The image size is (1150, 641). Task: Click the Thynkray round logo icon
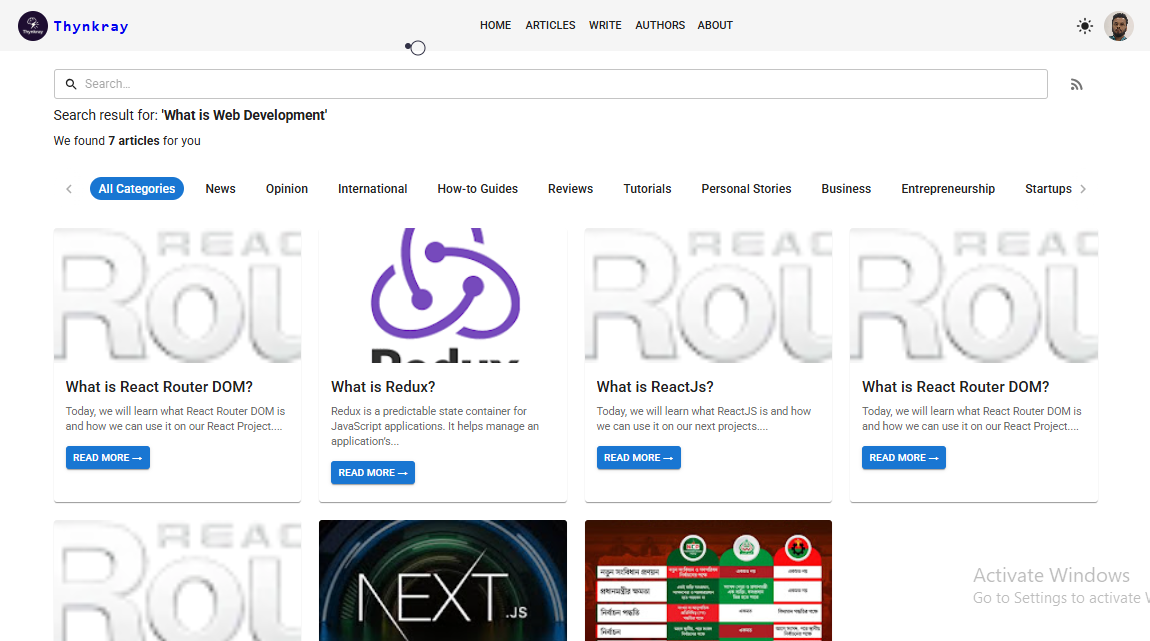coord(32,26)
